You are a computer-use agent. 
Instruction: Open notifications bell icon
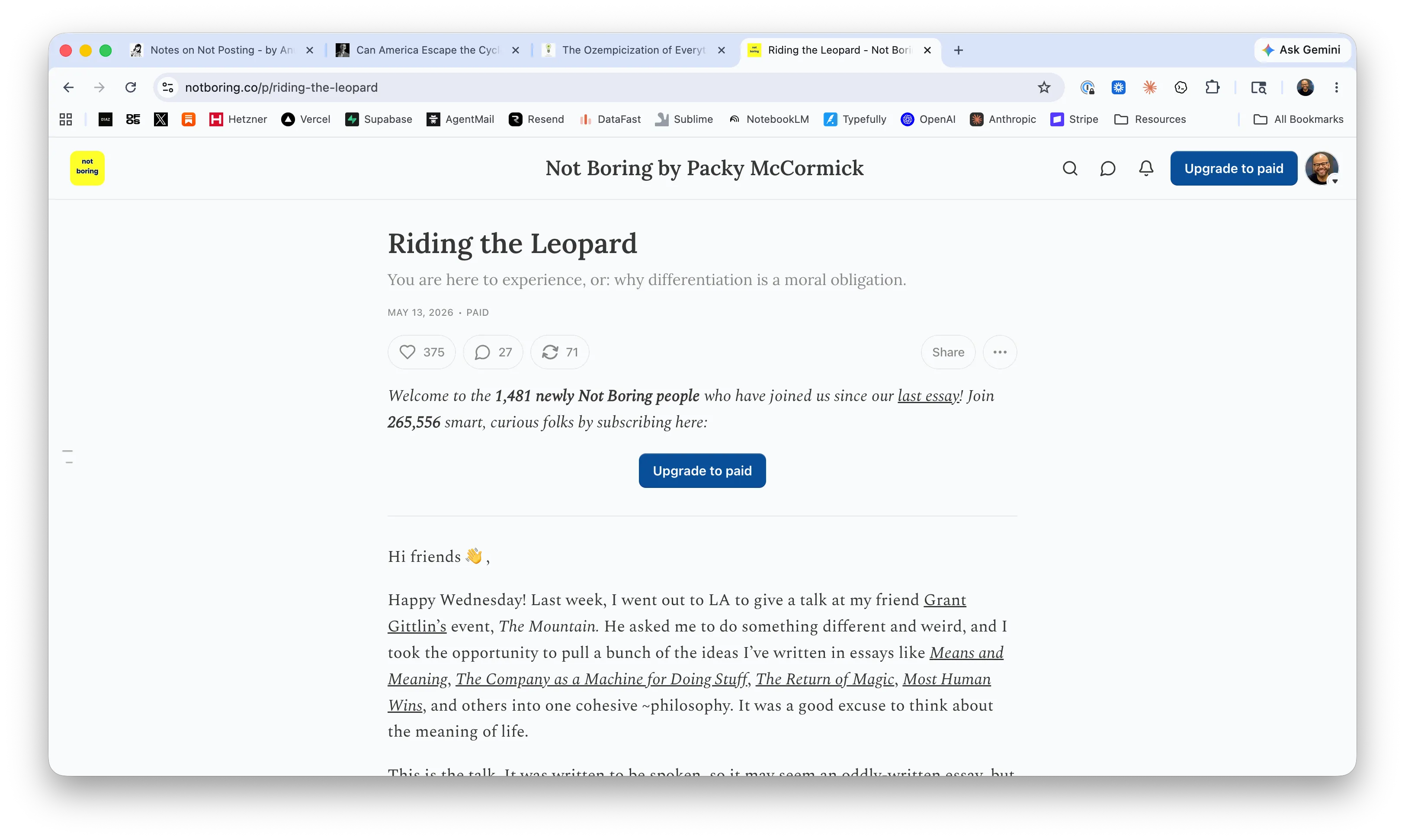(x=1146, y=168)
